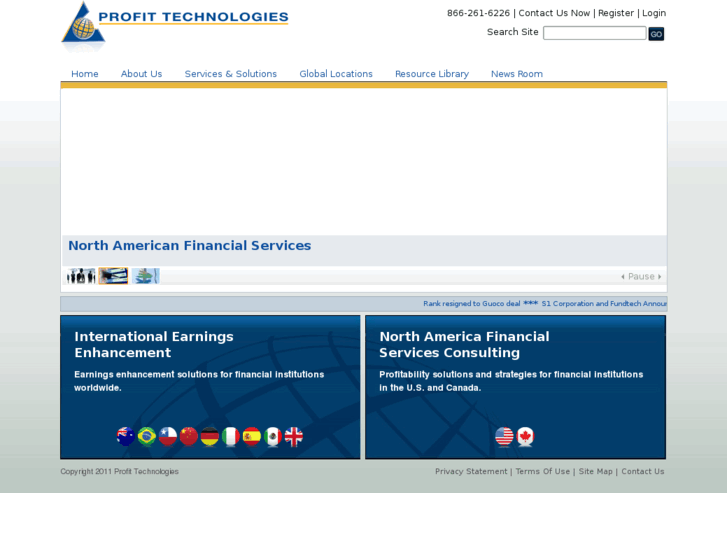Open the Resource Library menu
This screenshot has width=727, height=545.
[432, 74]
